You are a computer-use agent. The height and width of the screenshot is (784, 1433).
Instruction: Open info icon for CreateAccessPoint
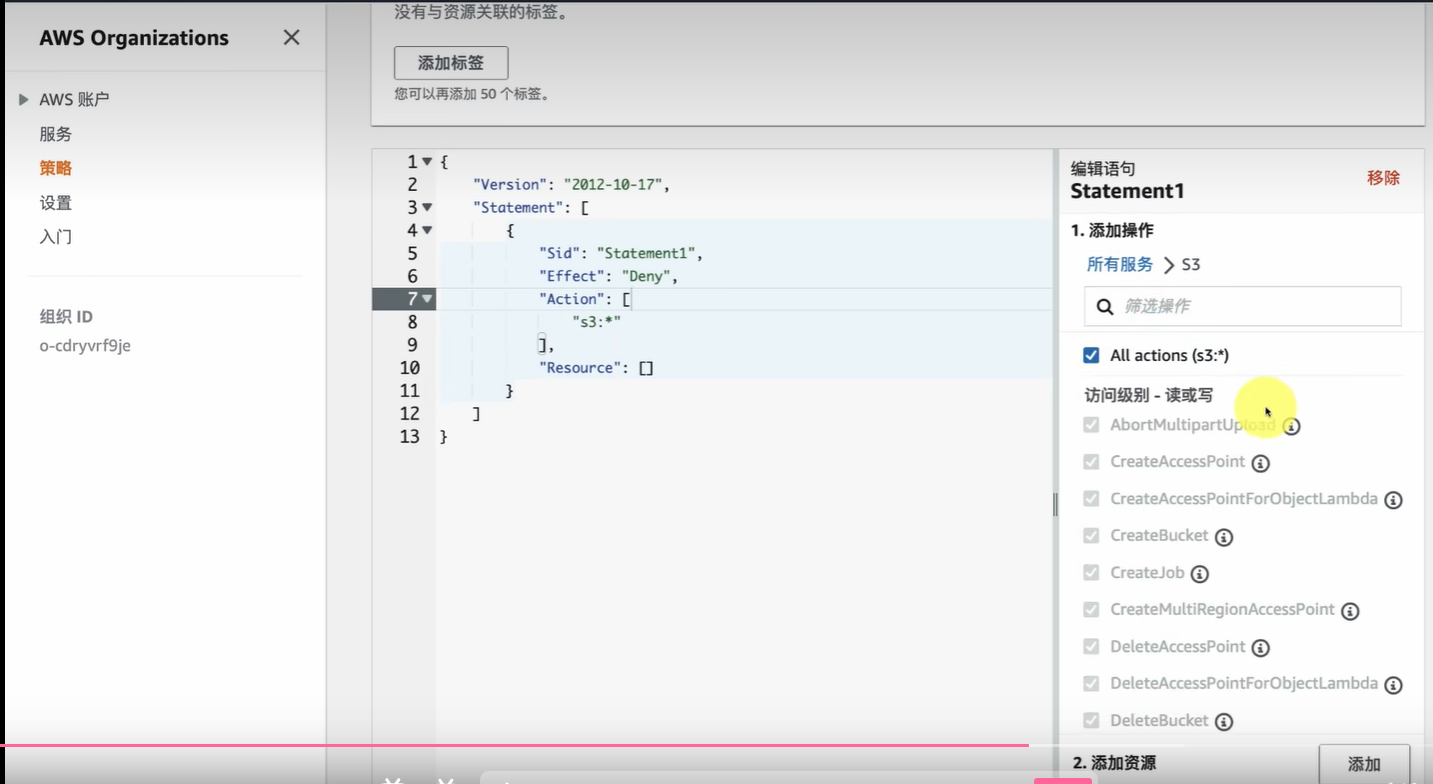point(1261,463)
